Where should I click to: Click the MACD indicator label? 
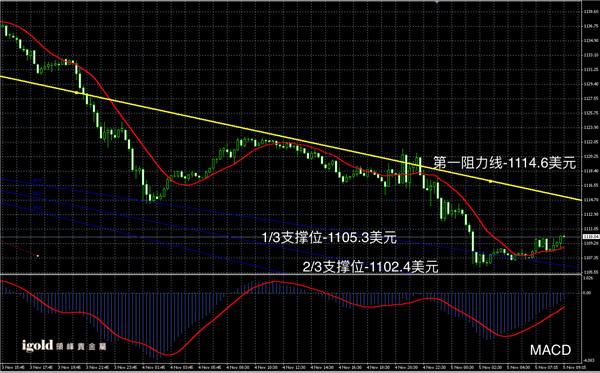pos(550,350)
